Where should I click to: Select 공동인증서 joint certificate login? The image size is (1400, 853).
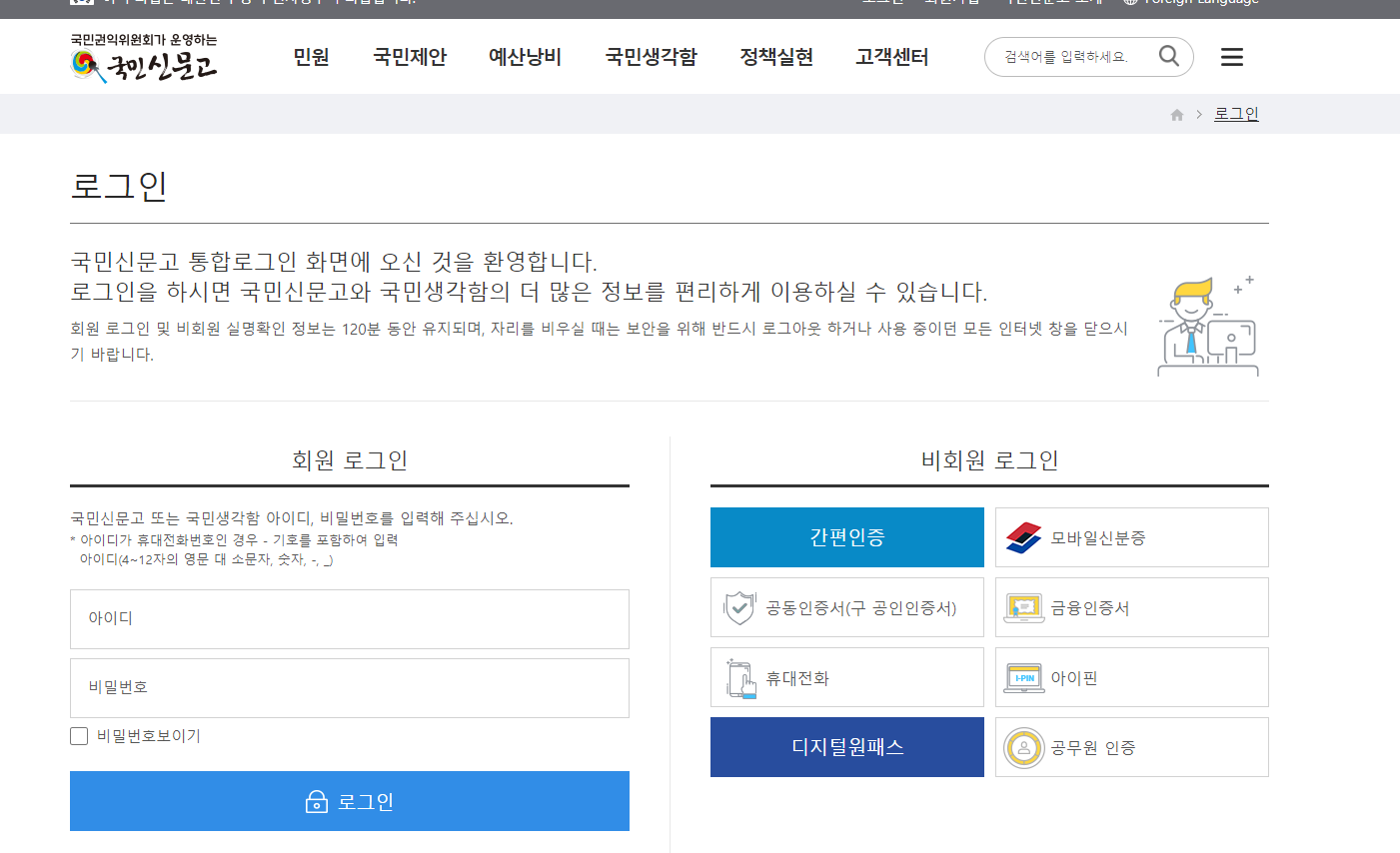(x=846, y=606)
